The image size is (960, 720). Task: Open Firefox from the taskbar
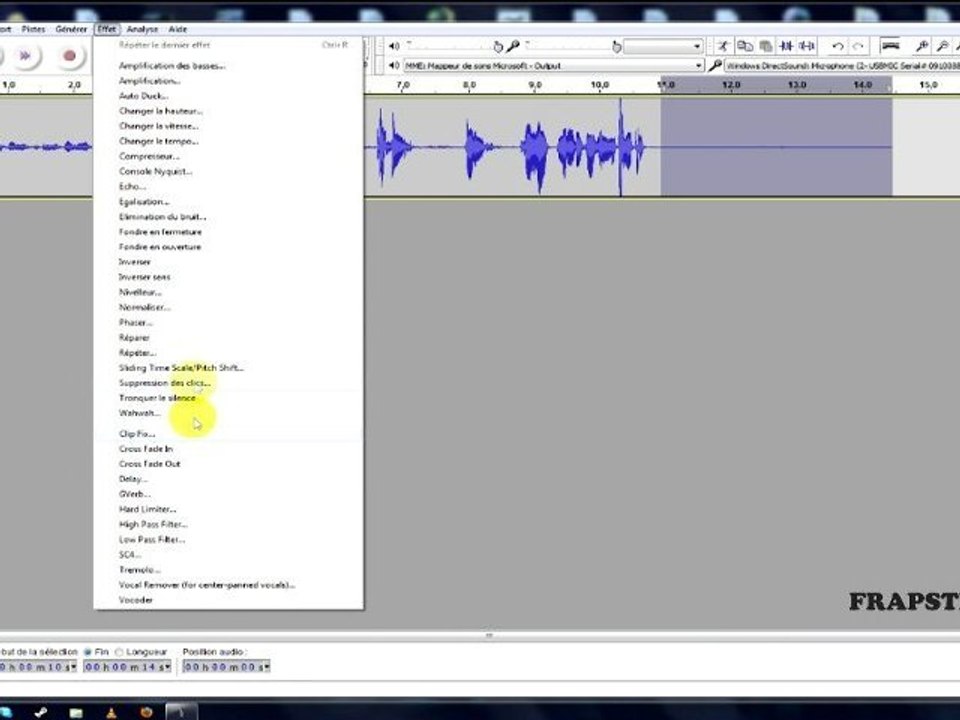pos(146,712)
